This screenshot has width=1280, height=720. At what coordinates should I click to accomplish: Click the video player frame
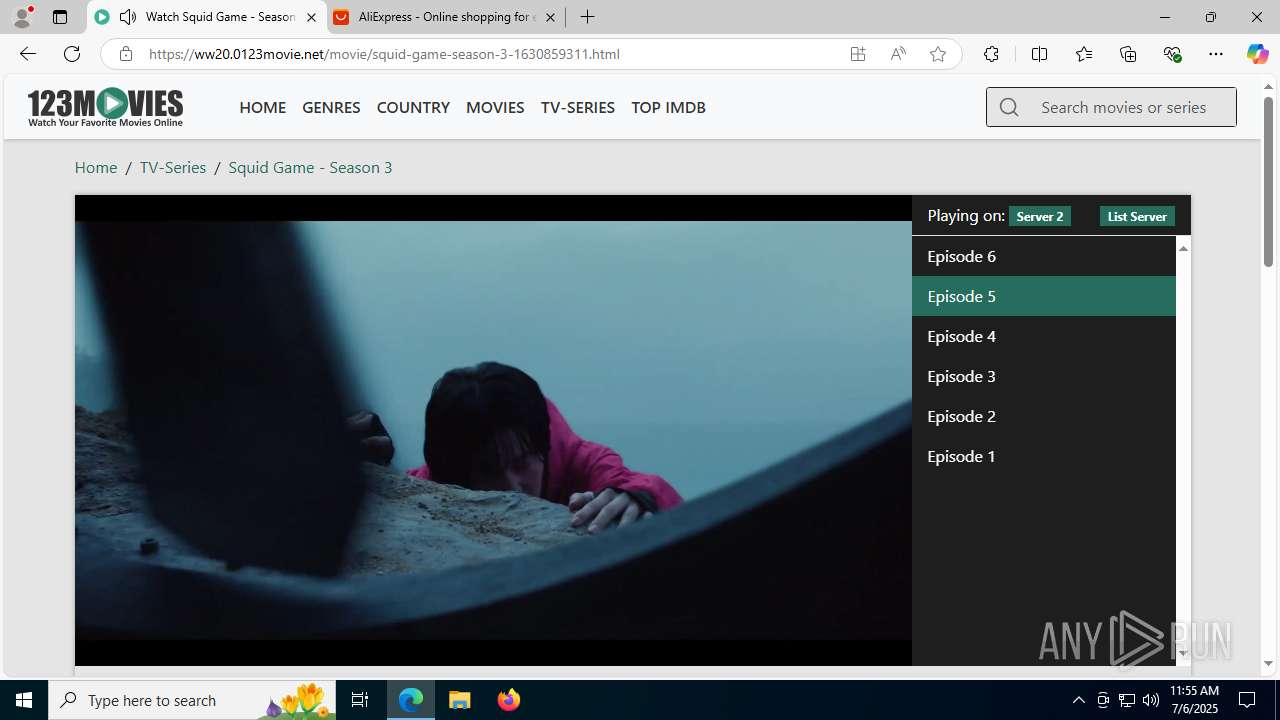493,430
